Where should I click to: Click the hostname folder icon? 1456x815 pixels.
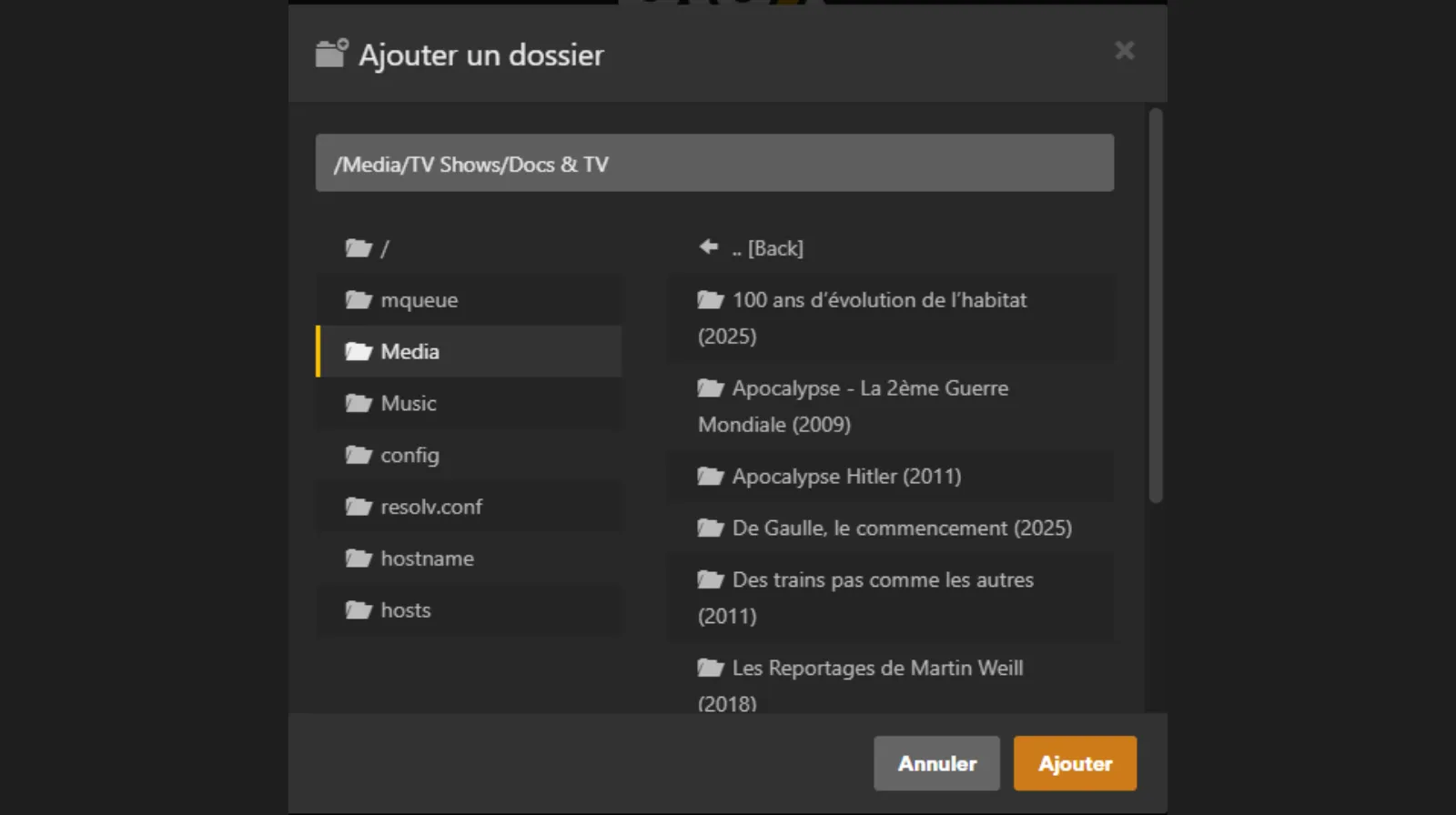pos(359,559)
